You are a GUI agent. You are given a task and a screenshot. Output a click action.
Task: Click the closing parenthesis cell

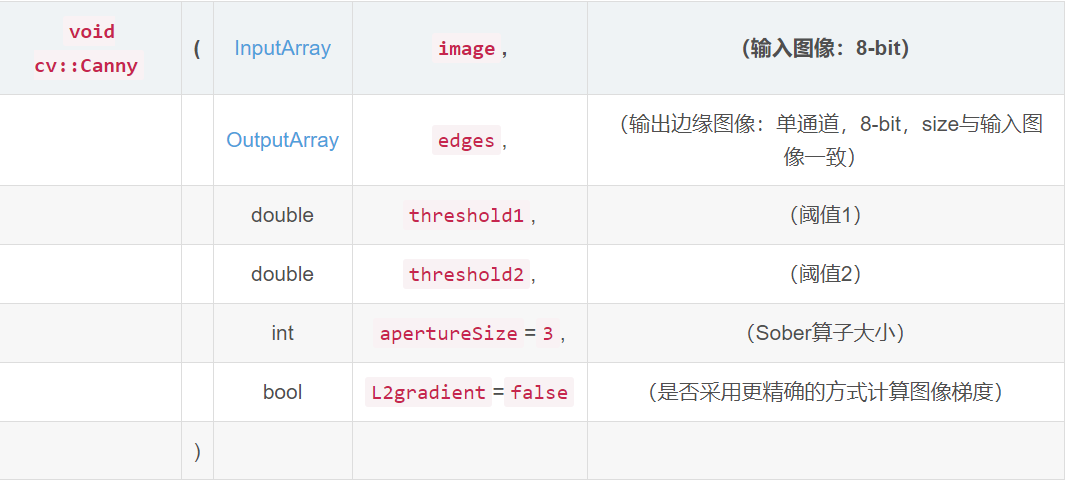(x=197, y=451)
